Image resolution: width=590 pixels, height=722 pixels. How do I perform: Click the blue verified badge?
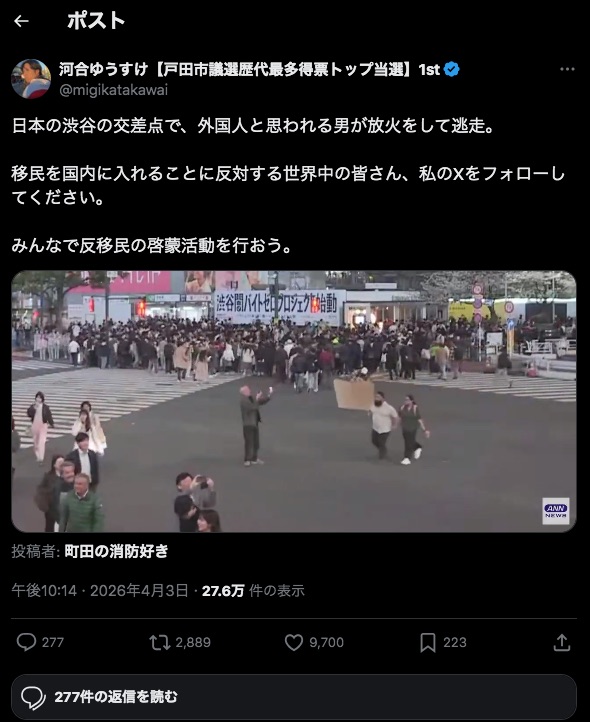(x=451, y=70)
